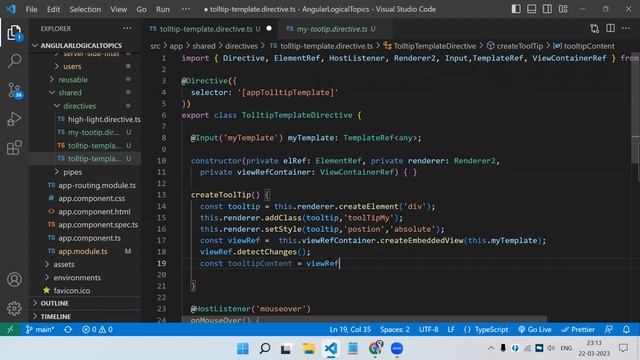Collapse the directives folder
The height and width of the screenshot is (360, 640).
point(79,106)
